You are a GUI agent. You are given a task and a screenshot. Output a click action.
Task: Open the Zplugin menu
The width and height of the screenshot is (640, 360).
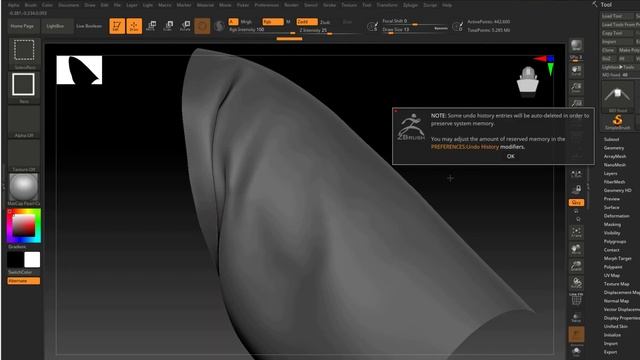410,5
